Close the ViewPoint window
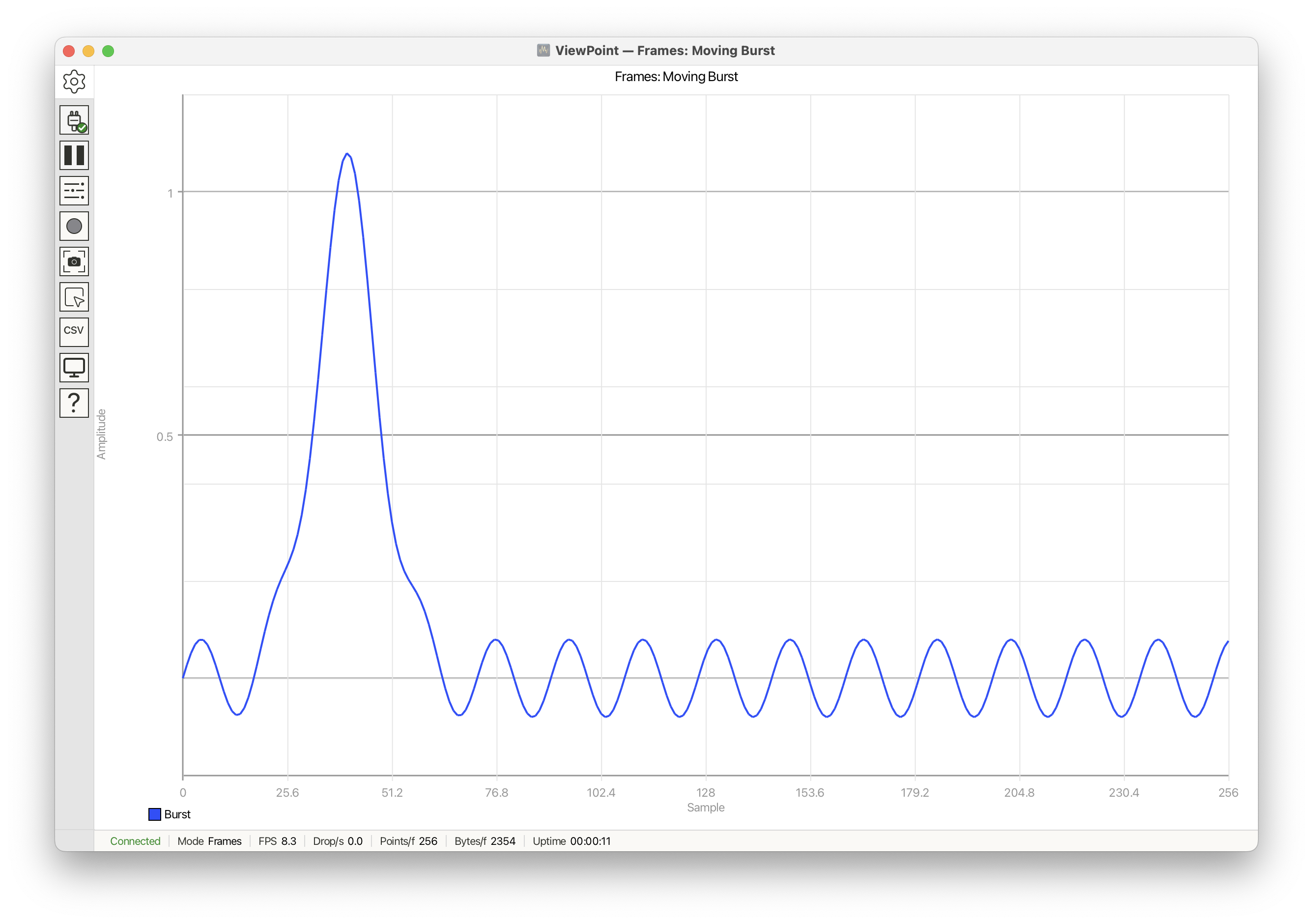This screenshot has width=1313, height=924. coord(69,51)
